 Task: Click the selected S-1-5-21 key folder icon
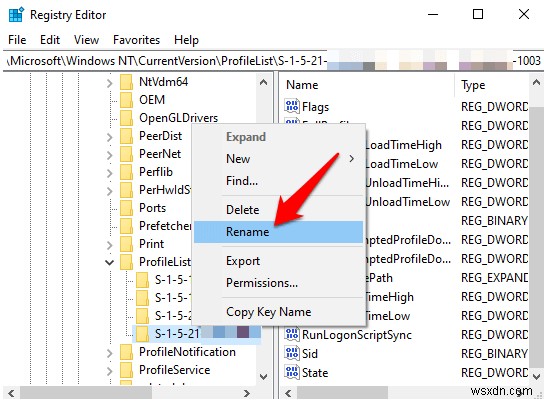click(x=142, y=334)
